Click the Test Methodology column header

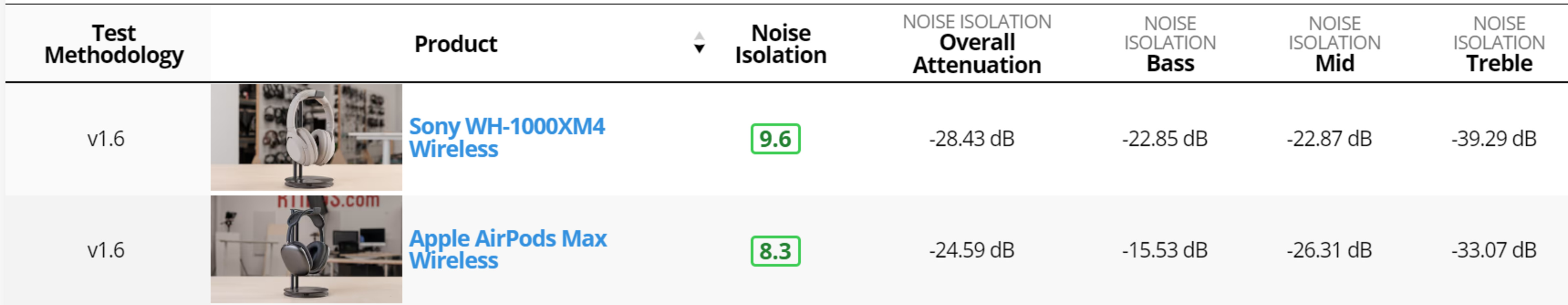pyautogui.click(x=114, y=44)
